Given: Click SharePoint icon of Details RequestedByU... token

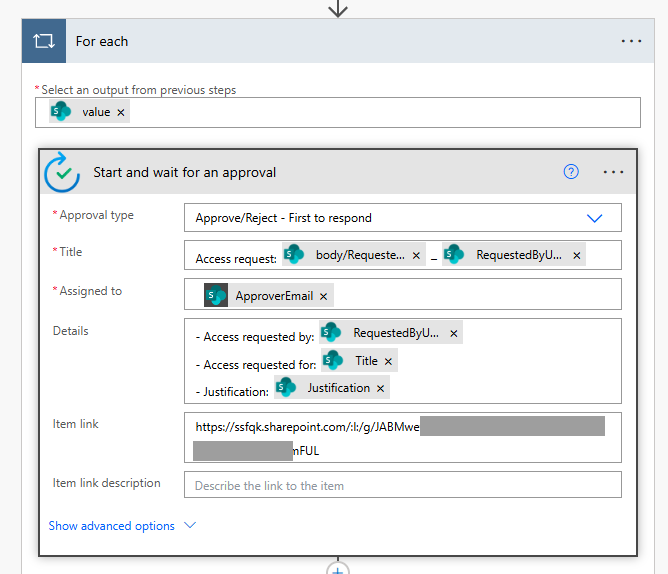Looking at the screenshot, I should 331,332.
